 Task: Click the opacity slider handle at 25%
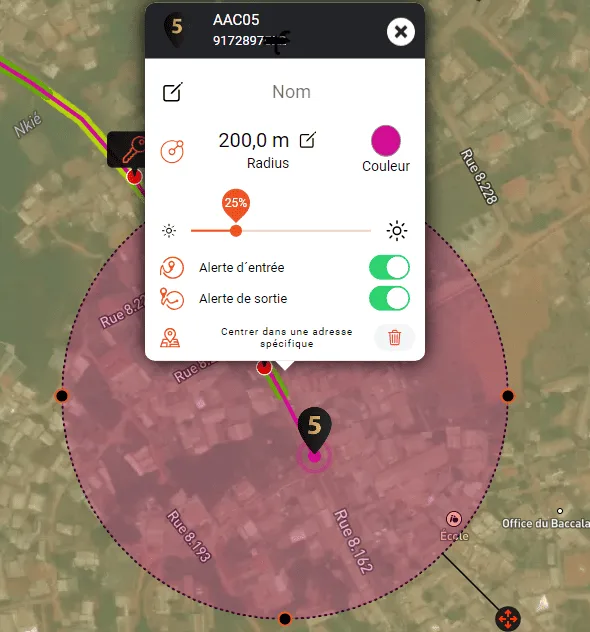[x=236, y=231]
